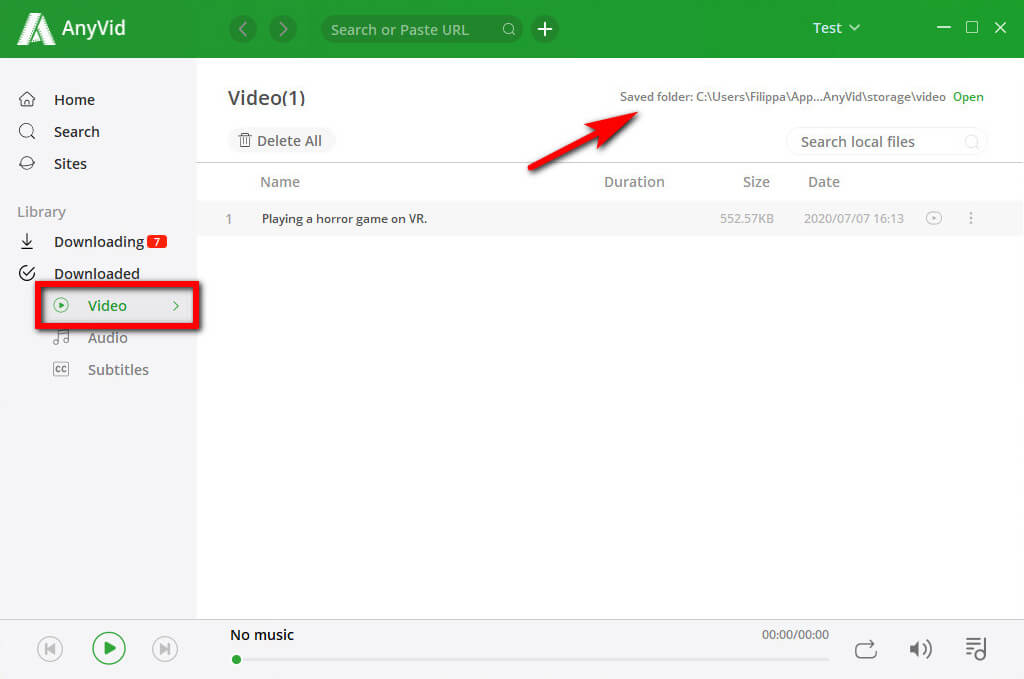Click the playback progress bar

pos(530,659)
